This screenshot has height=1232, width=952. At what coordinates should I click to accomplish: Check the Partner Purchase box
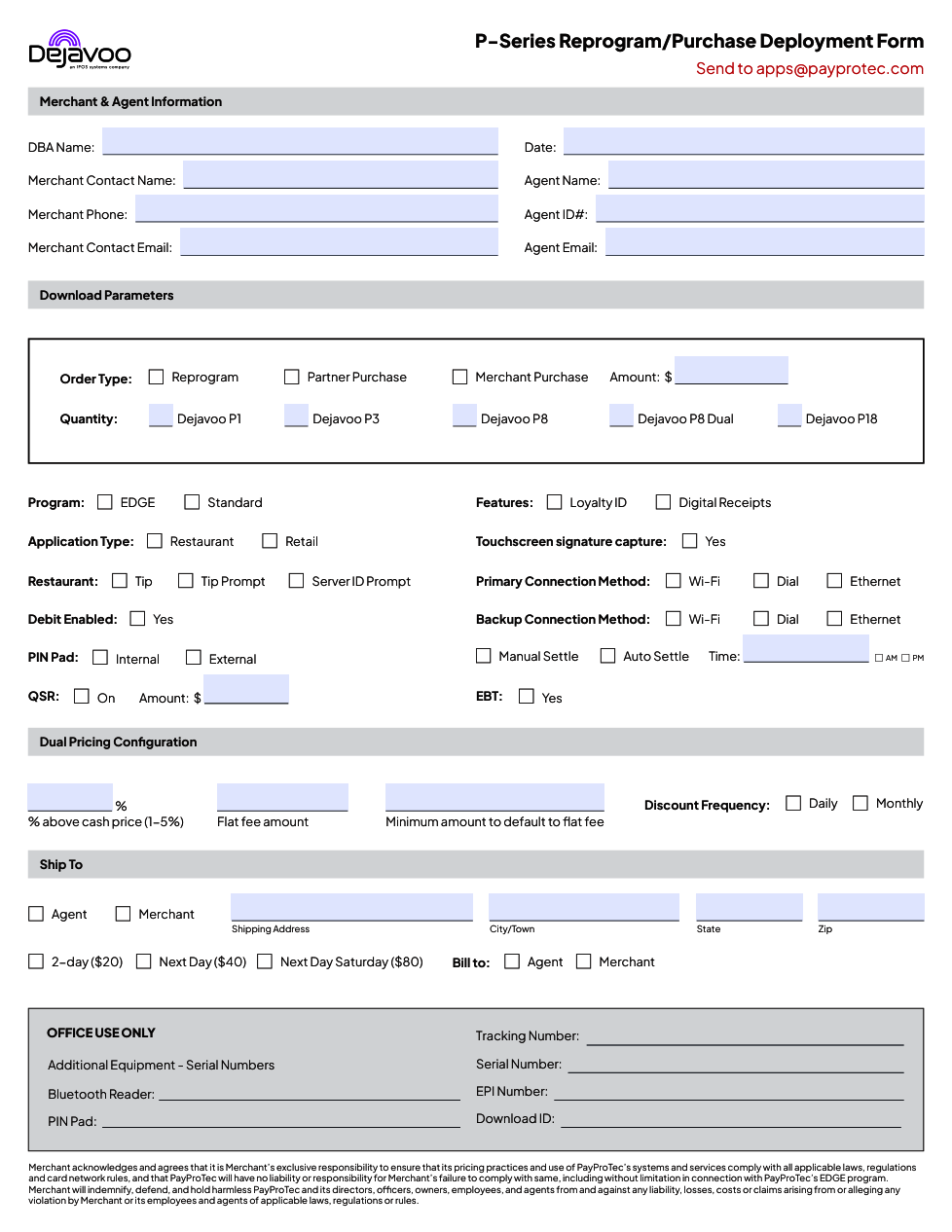292,377
